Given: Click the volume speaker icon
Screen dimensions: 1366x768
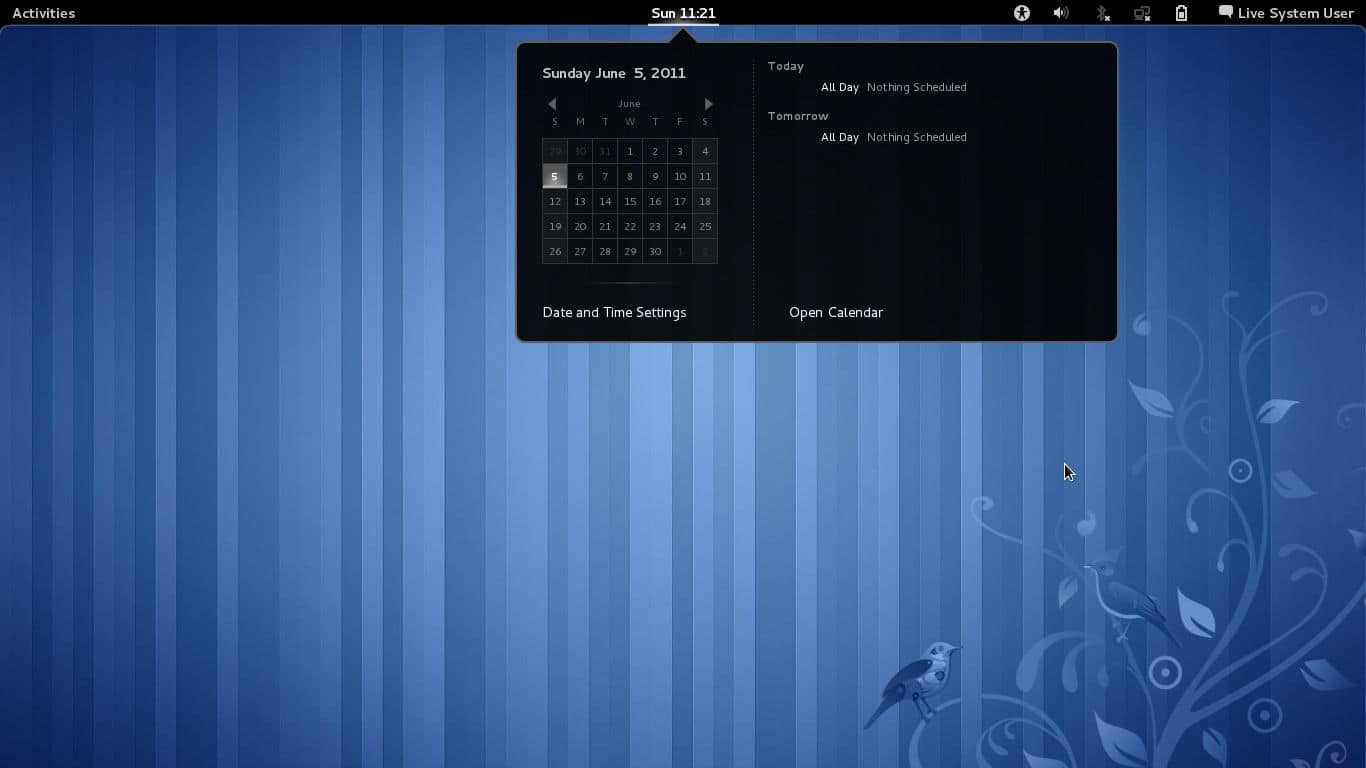Looking at the screenshot, I should click(x=1061, y=13).
